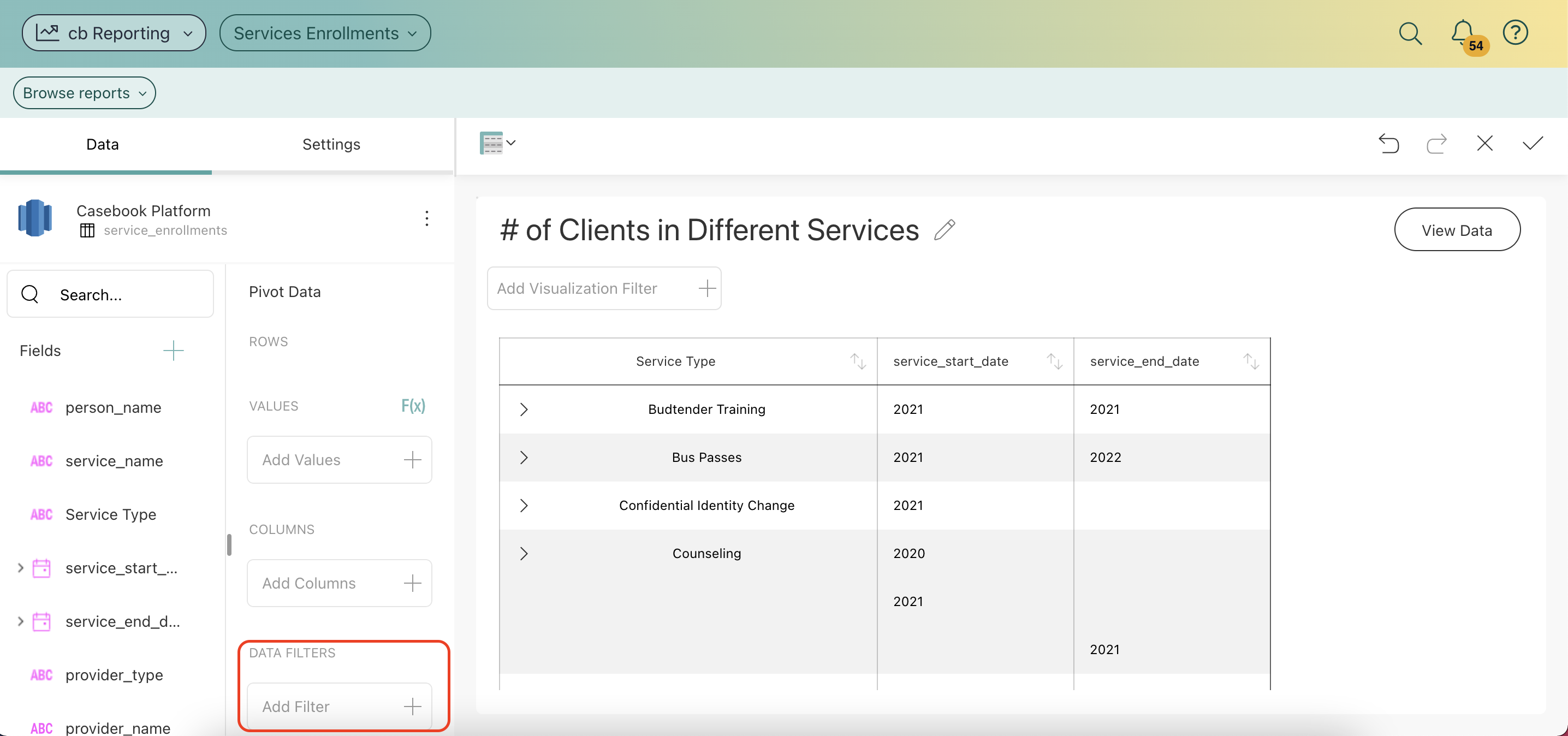Expand the Budtender Training row
Screen dimensions: 1568x736
(524, 409)
